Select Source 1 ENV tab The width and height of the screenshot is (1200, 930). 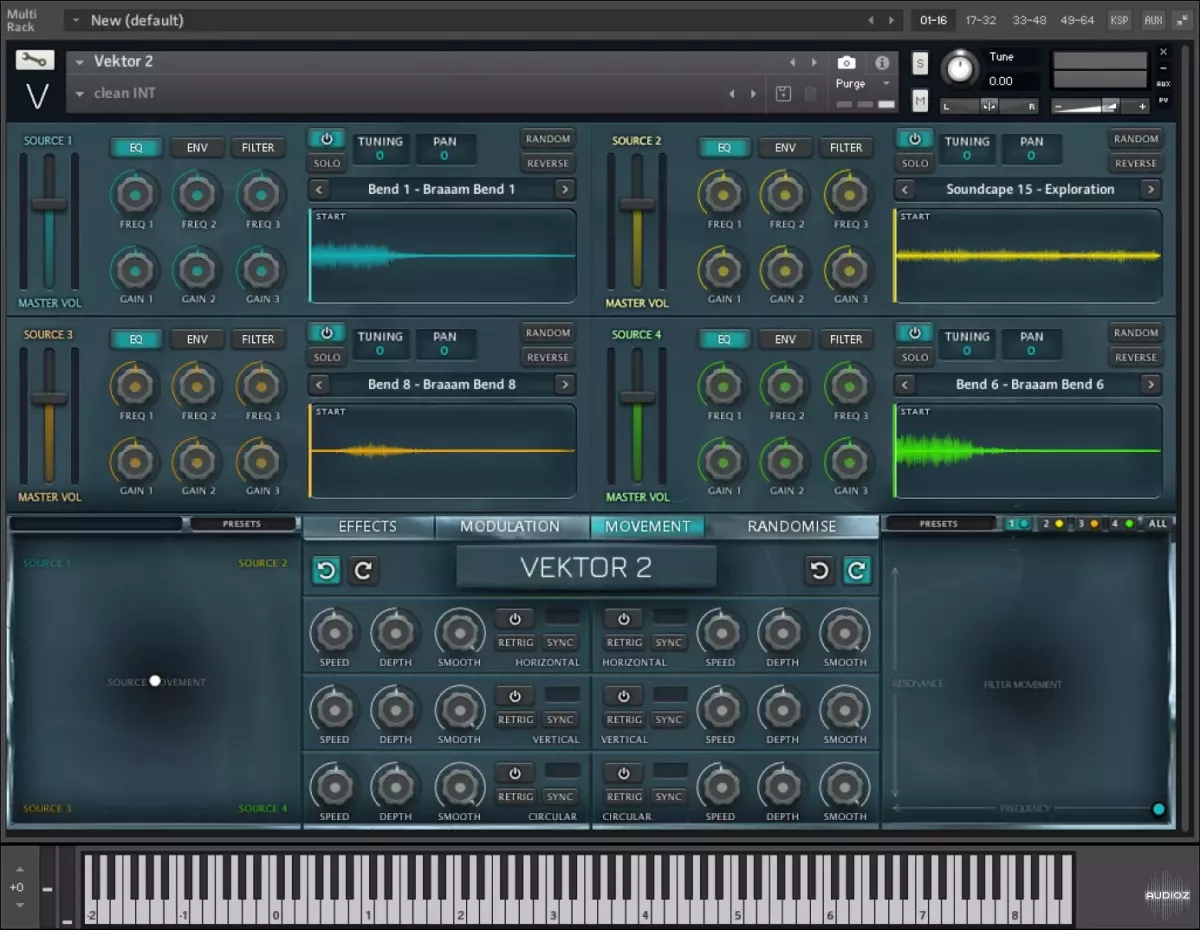(x=197, y=147)
